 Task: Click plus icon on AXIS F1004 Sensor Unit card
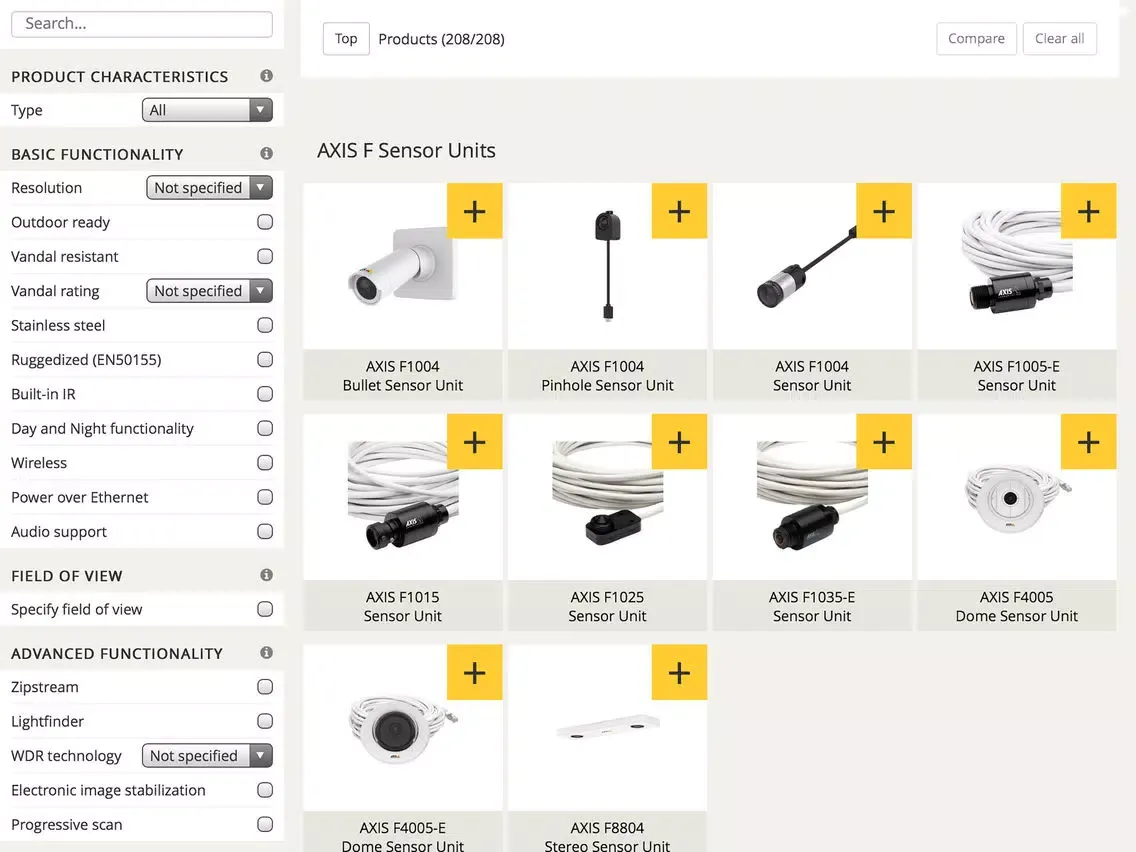tap(884, 211)
